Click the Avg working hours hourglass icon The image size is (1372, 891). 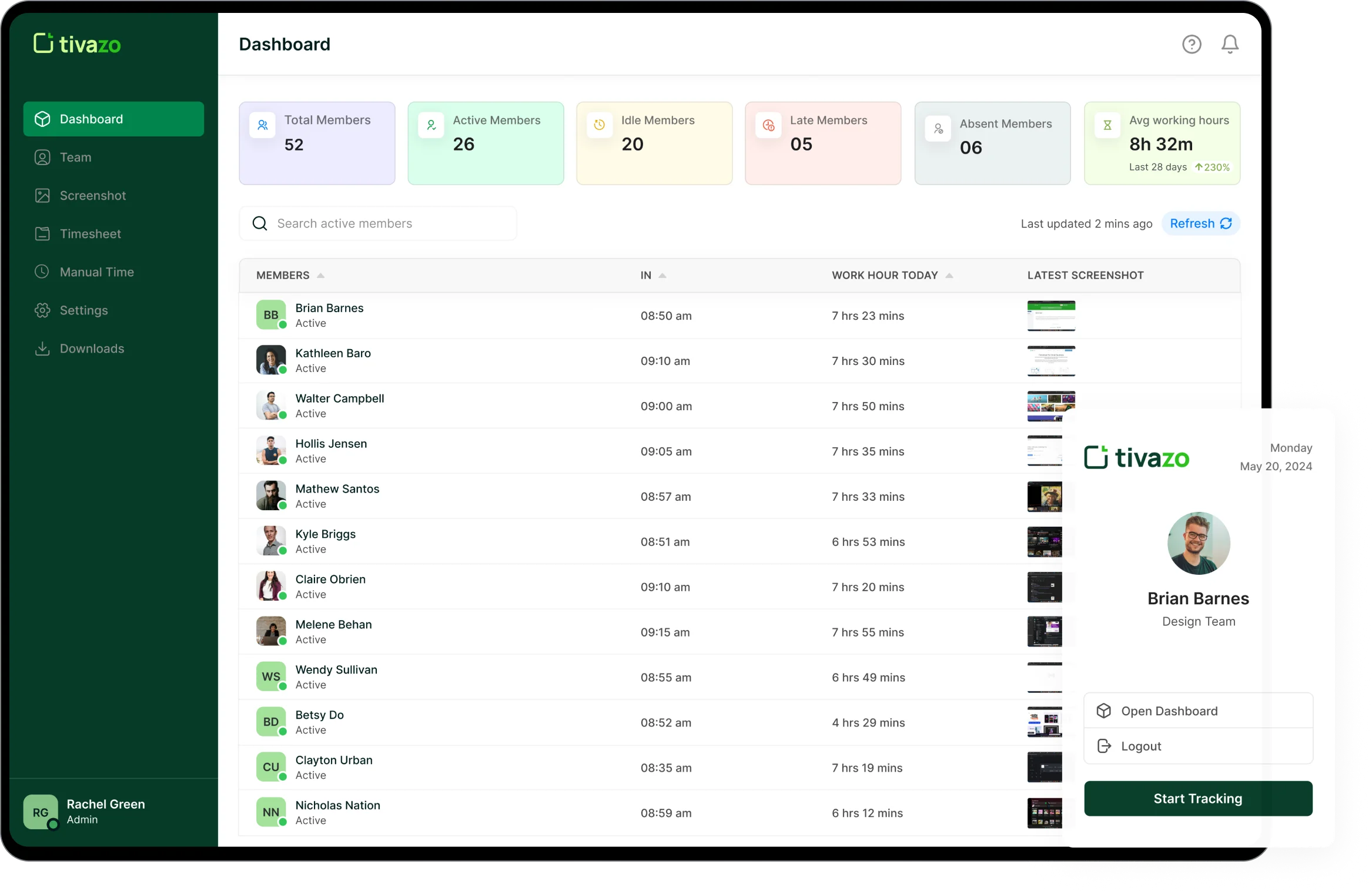(x=1107, y=125)
